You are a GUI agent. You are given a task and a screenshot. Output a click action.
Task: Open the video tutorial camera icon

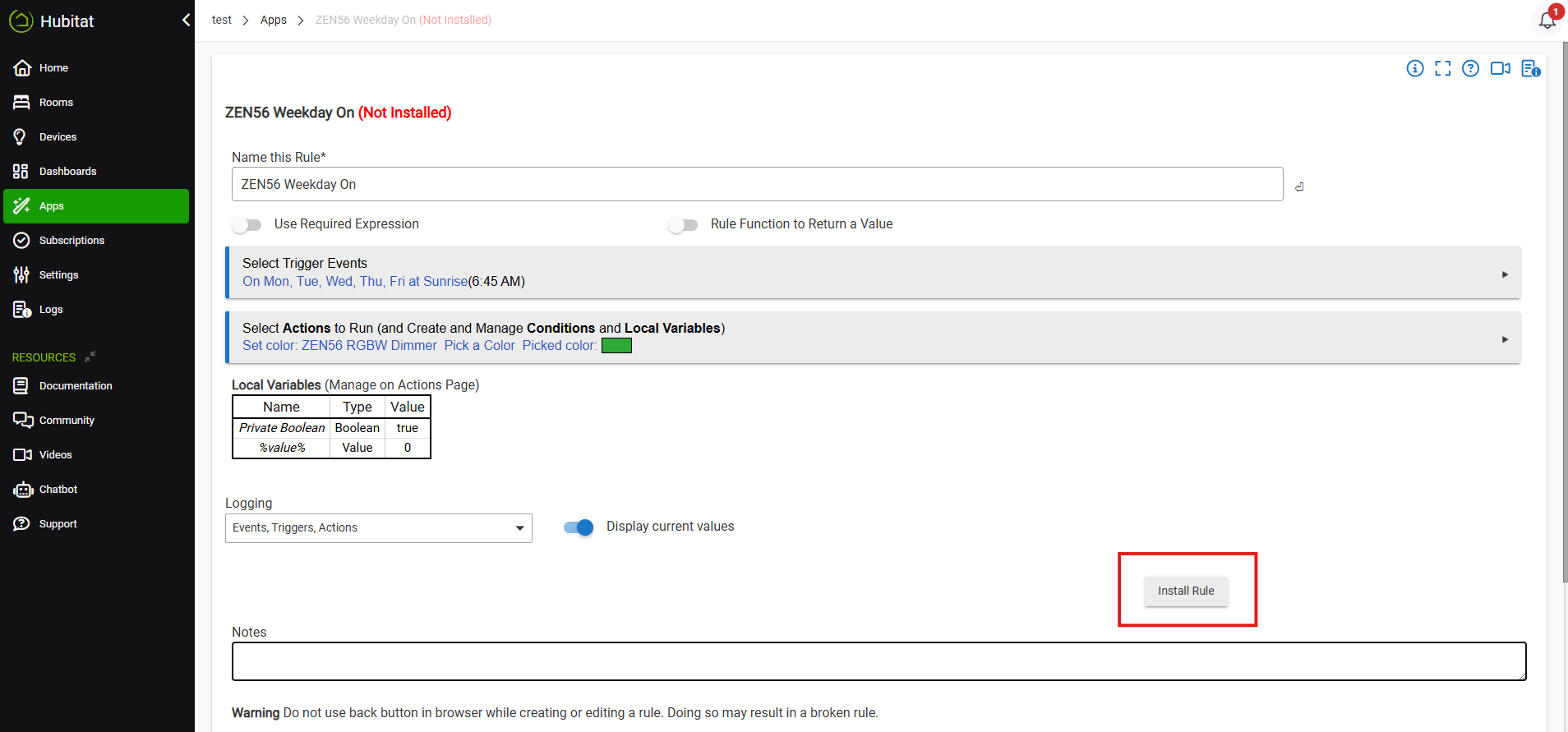[x=1501, y=68]
